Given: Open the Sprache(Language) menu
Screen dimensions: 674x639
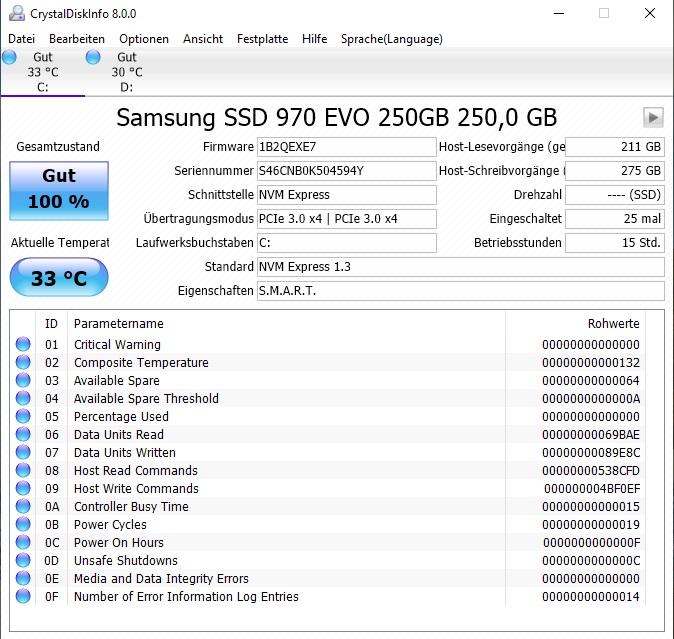Looking at the screenshot, I should 392,39.
